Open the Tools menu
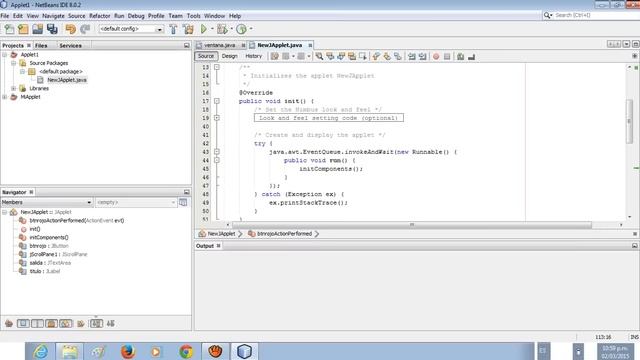Image resolution: width=640 pixels, height=360 pixels. click(193, 16)
